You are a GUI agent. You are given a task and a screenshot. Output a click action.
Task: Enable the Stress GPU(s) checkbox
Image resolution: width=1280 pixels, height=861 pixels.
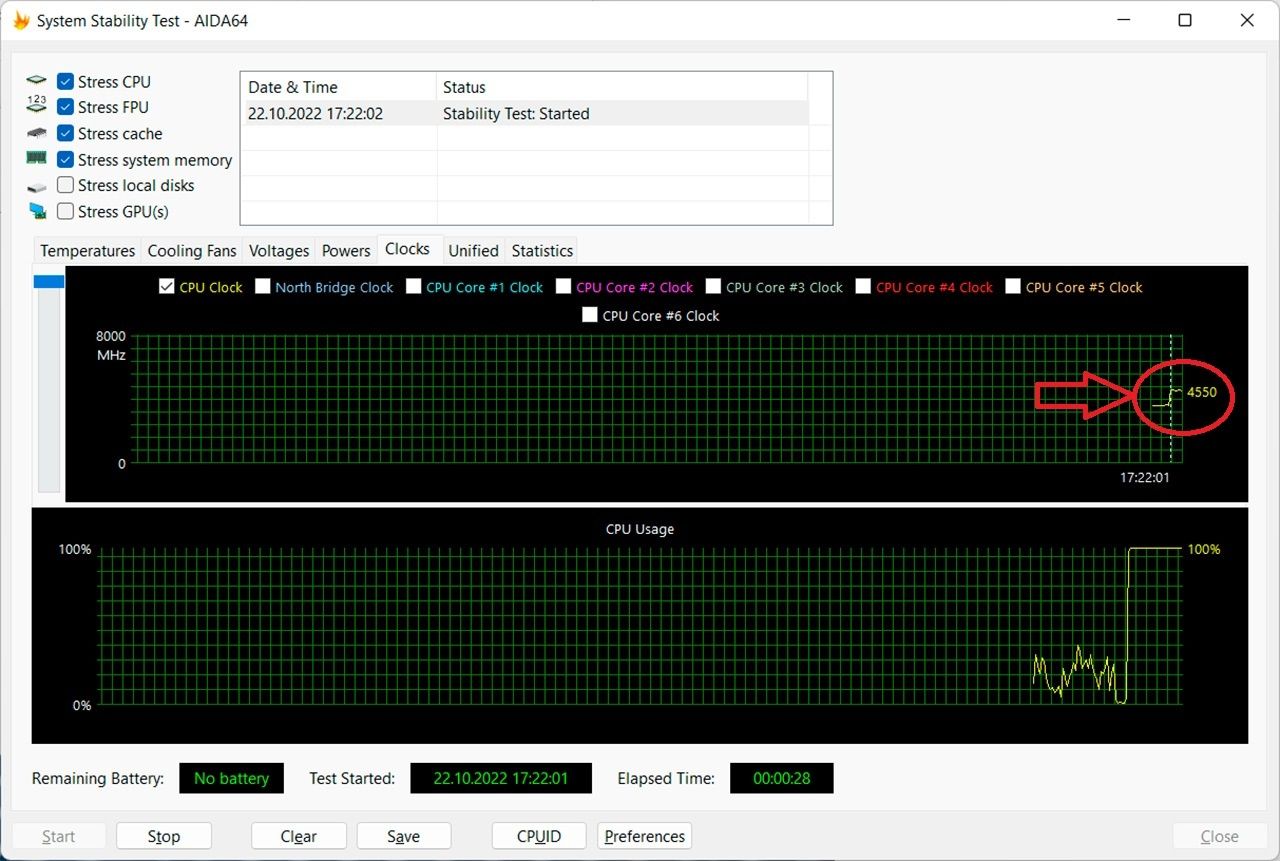(65, 211)
